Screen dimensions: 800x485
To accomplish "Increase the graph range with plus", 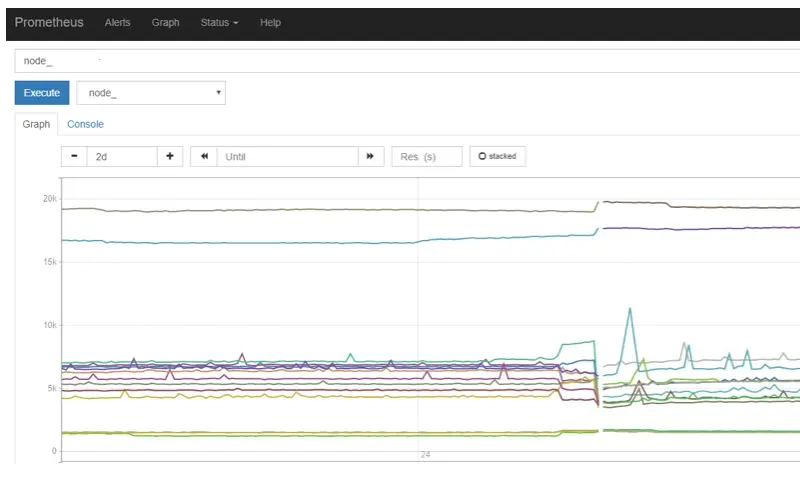I will 170,157.
